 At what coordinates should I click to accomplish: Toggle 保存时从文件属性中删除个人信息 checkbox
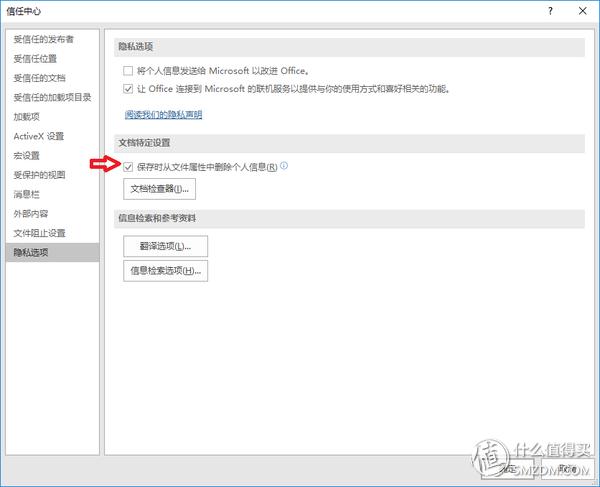tap(128, 167)
